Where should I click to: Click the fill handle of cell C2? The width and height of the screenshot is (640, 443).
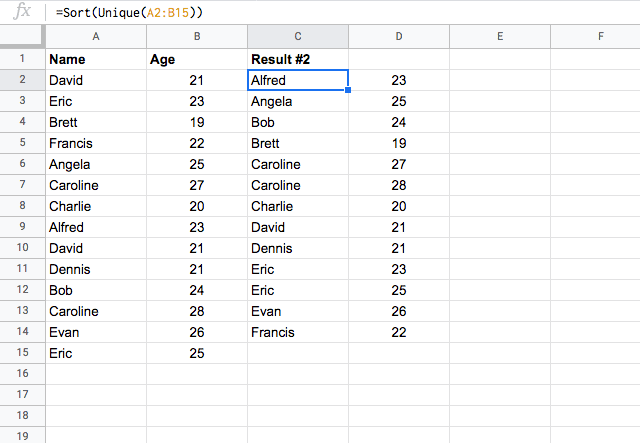pyautogui.click(x=348, y=90)
